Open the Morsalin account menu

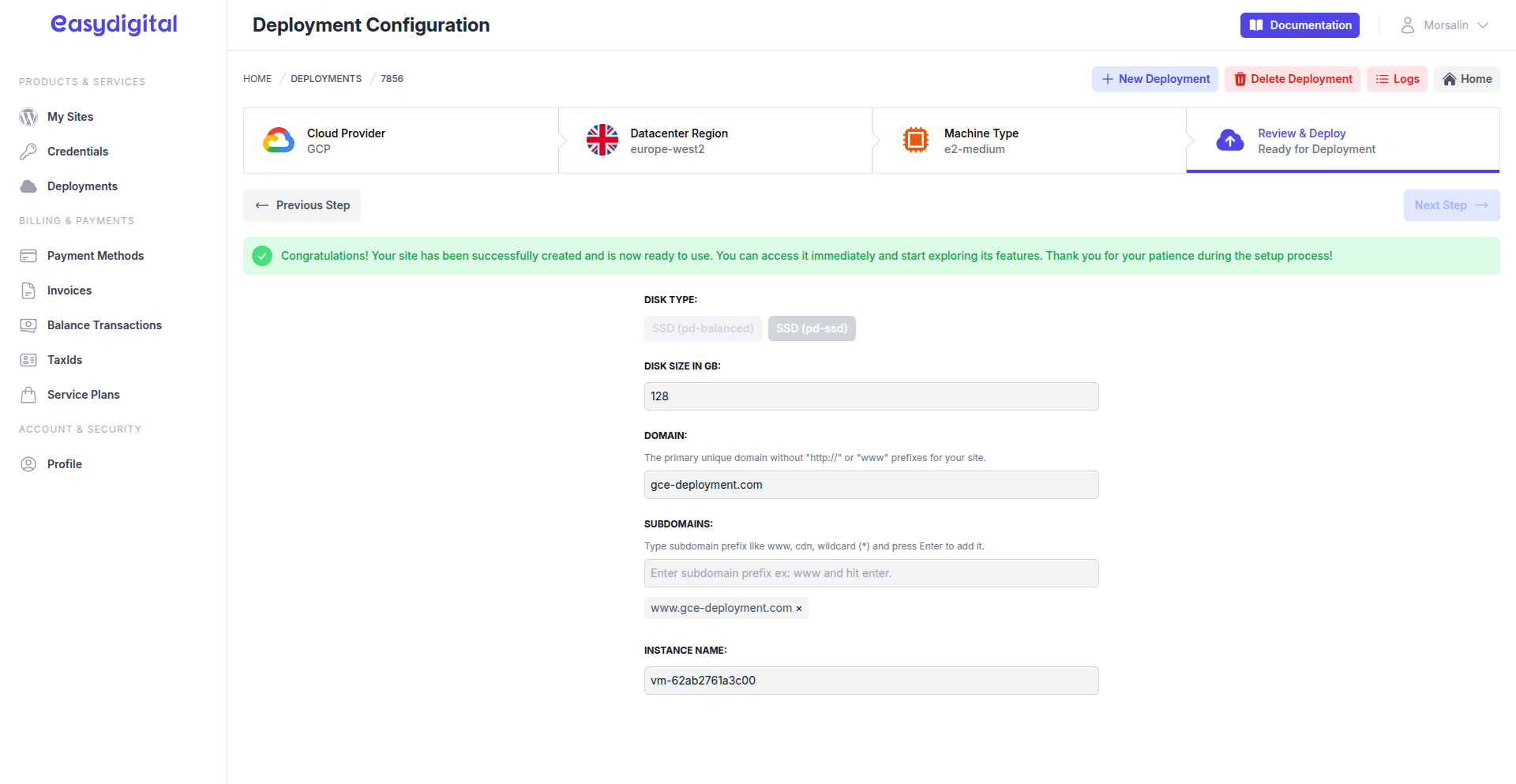[x=1444, y=24]
